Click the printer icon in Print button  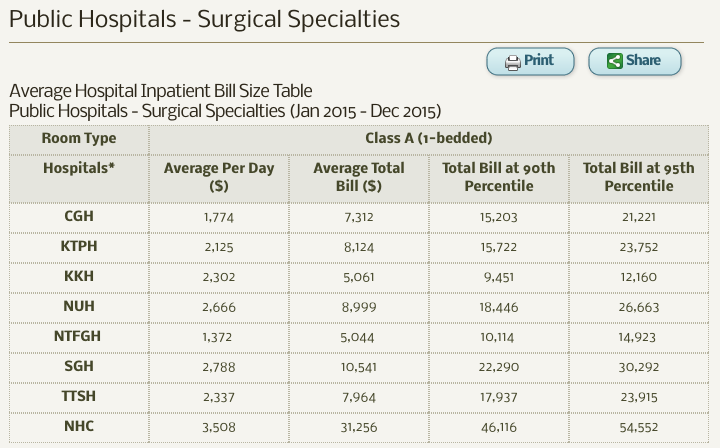point(513,62)
